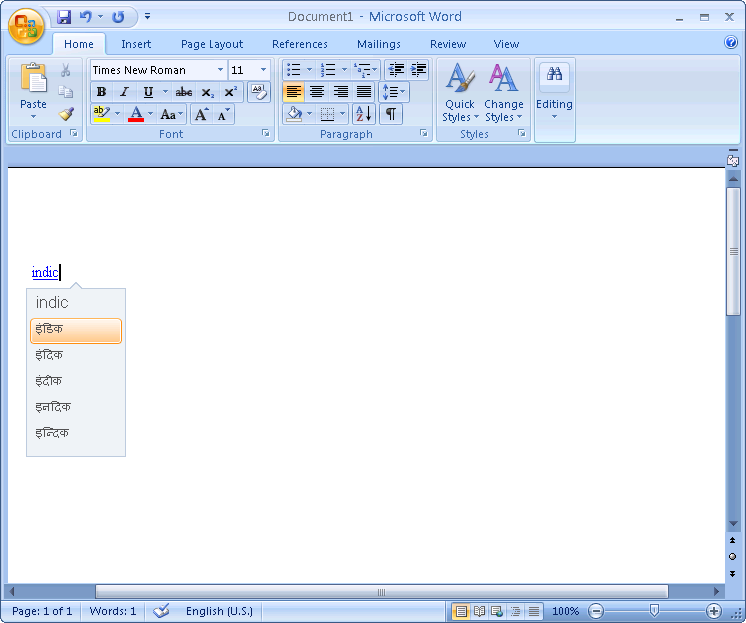The image size is (746, 623).
Task: Toggle Bold formatting
Action: (101, 92)
